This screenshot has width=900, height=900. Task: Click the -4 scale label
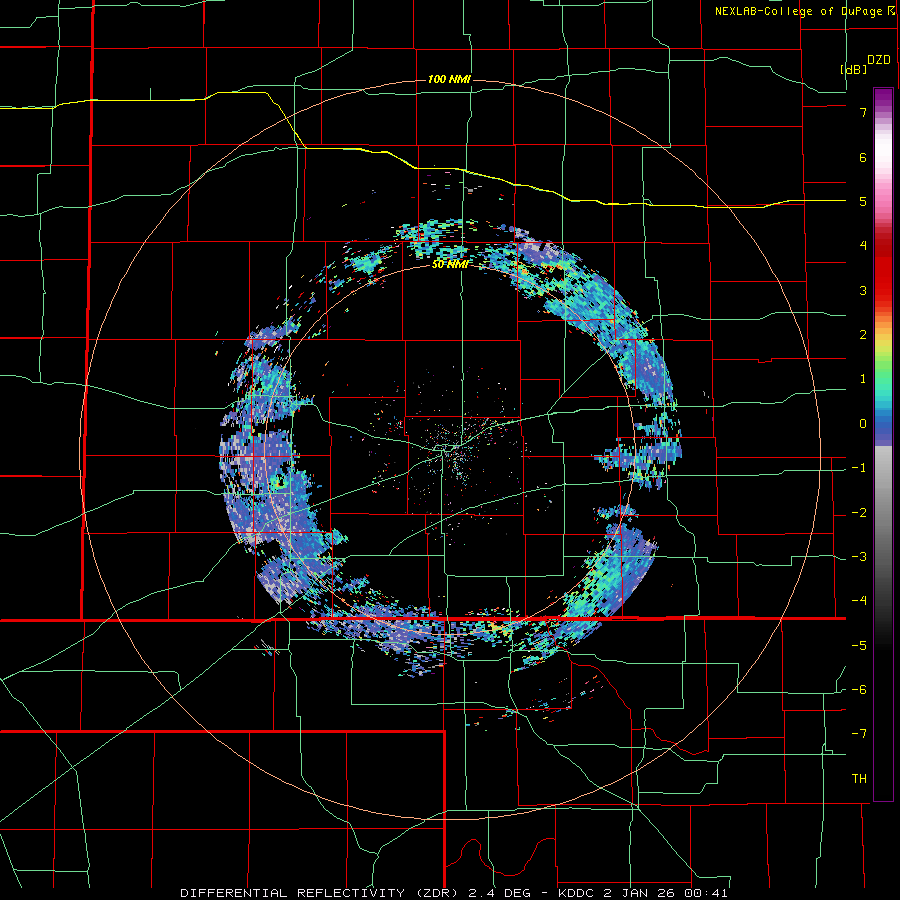pos(859,601)
